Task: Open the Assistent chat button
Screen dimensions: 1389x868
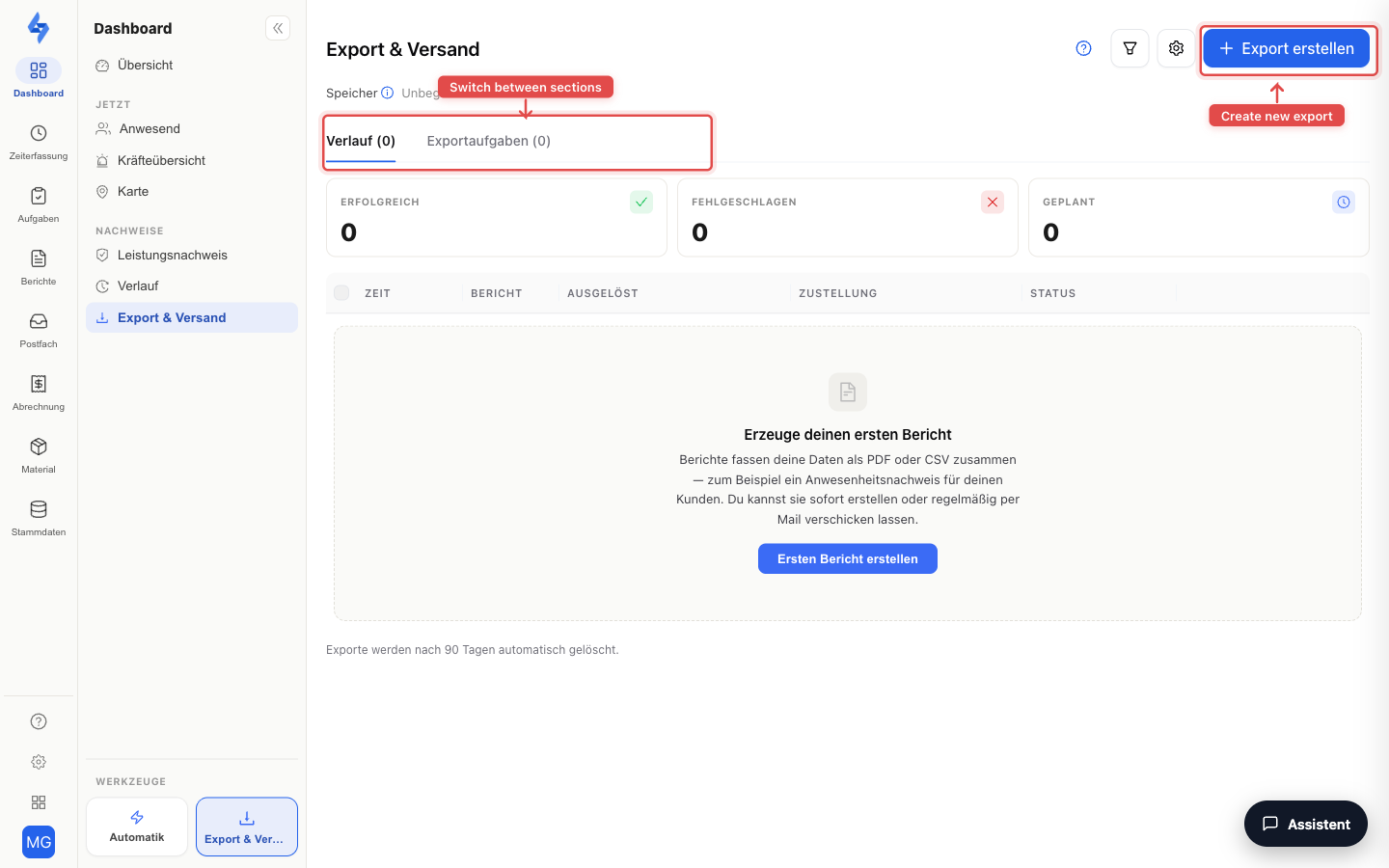Action: tap(1306, 824)
